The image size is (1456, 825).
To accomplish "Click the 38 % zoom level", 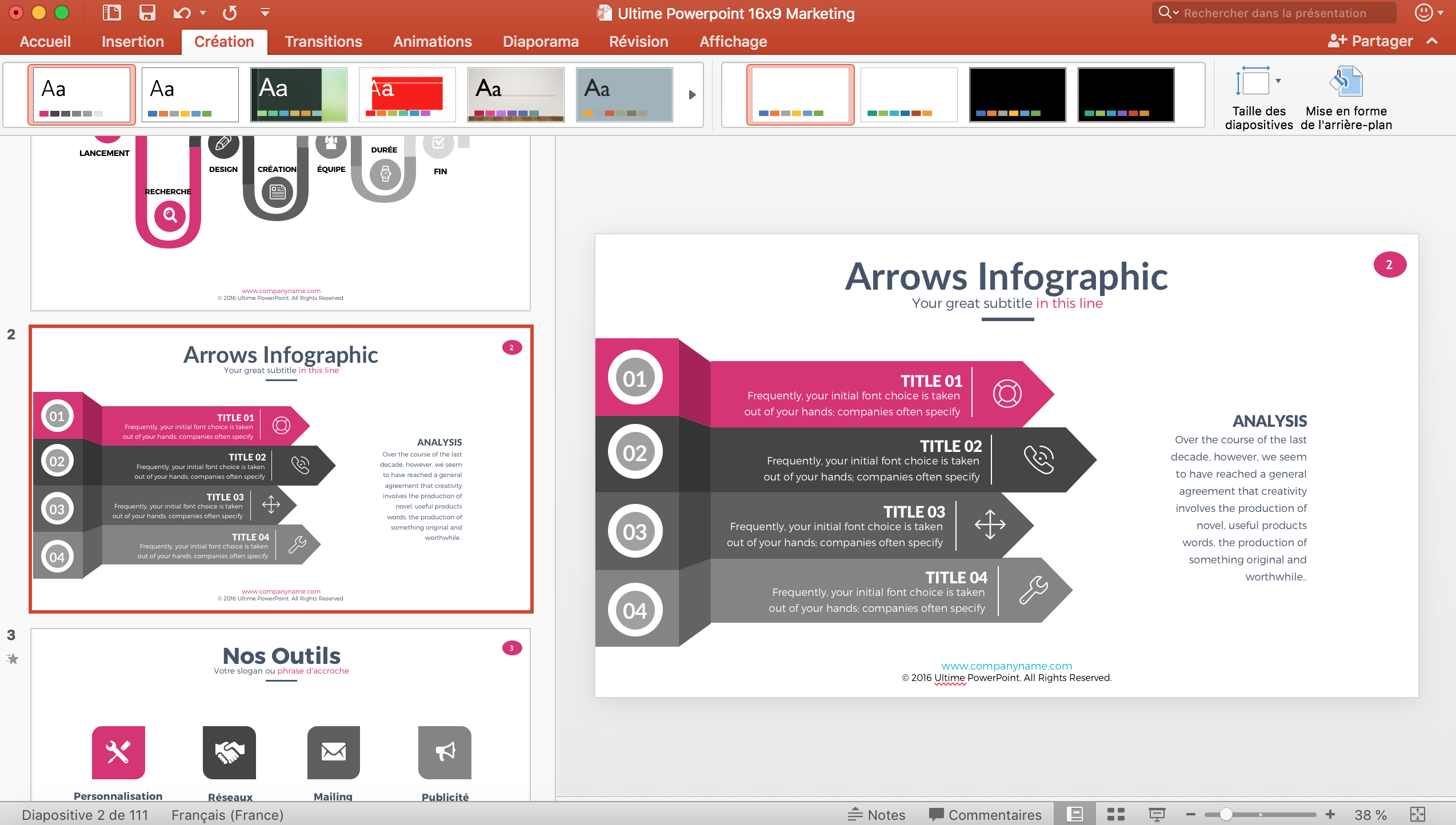I will tap(1370, 815).
